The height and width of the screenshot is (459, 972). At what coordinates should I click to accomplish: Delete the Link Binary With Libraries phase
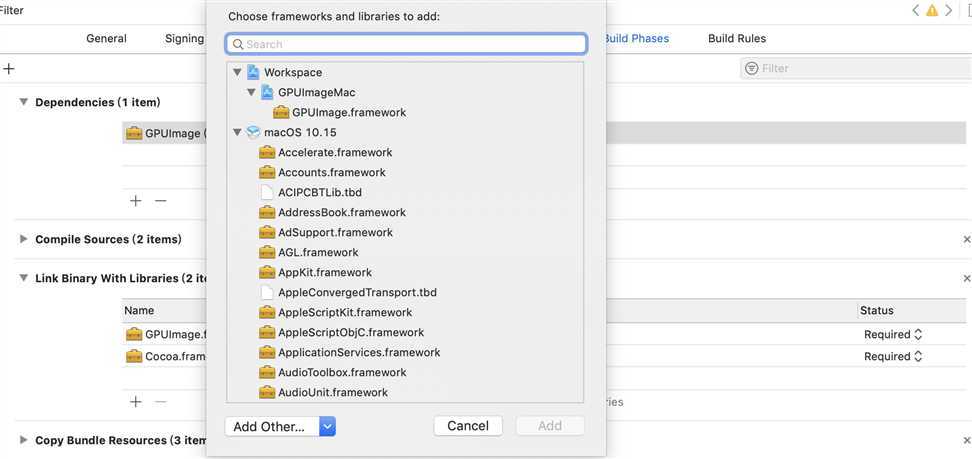point(966,279)
